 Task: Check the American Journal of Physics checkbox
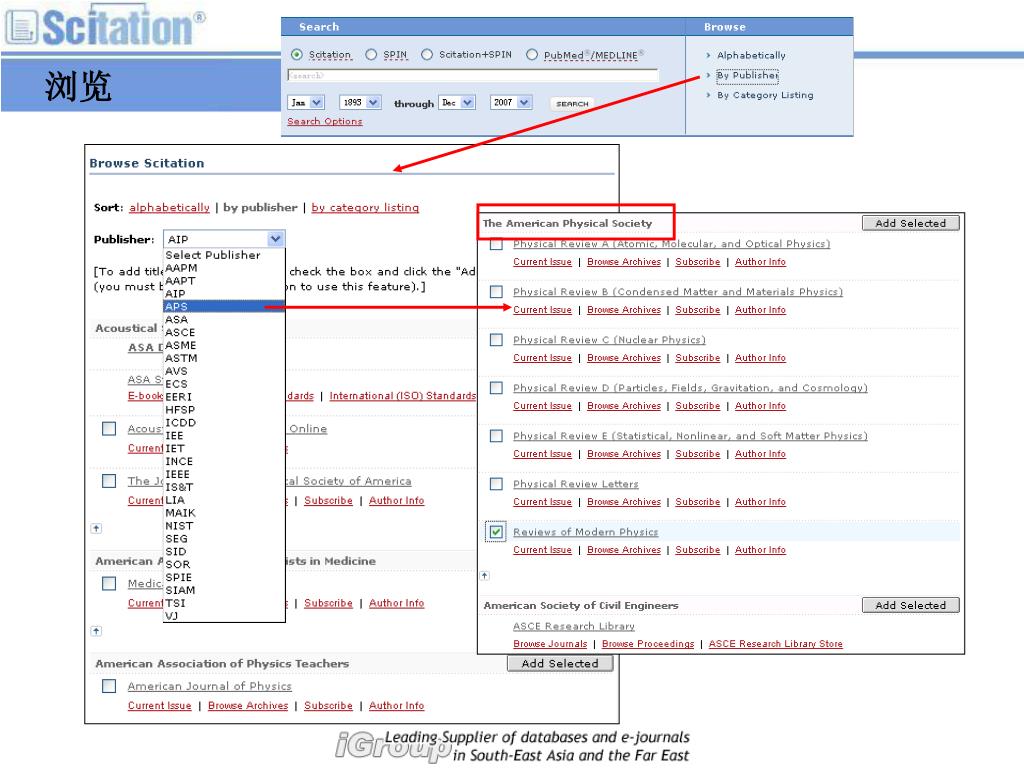click(109, 686)
